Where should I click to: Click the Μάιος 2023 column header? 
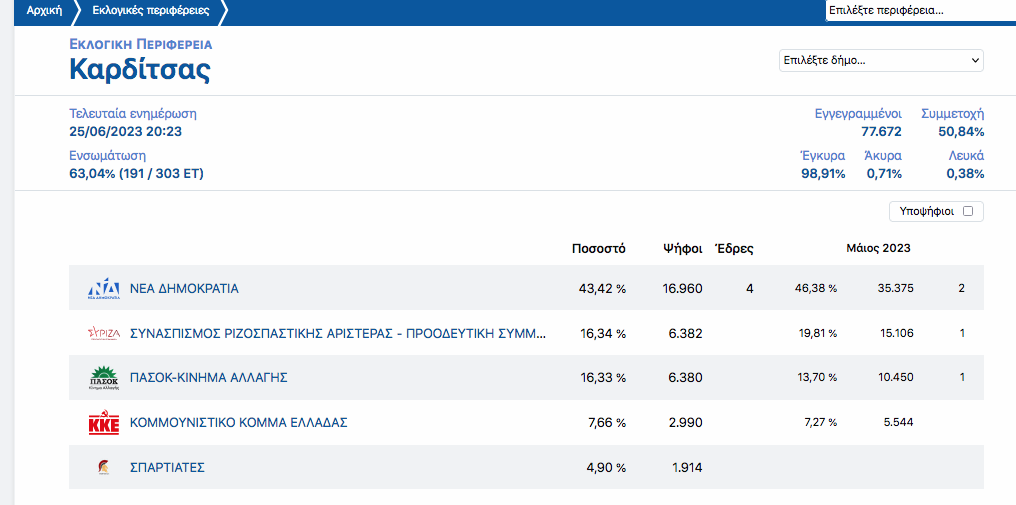[878, 248]
